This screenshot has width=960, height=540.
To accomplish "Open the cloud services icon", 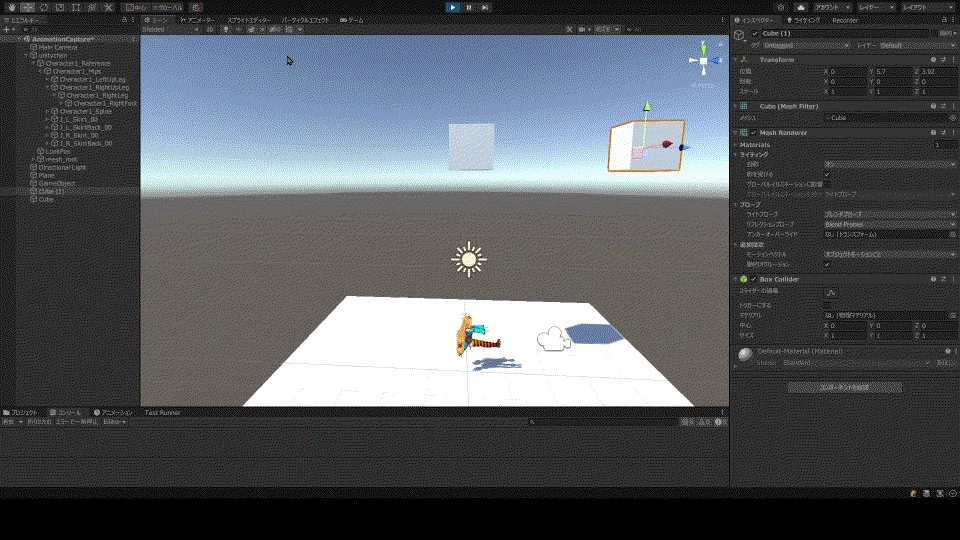I will point(801,7).
